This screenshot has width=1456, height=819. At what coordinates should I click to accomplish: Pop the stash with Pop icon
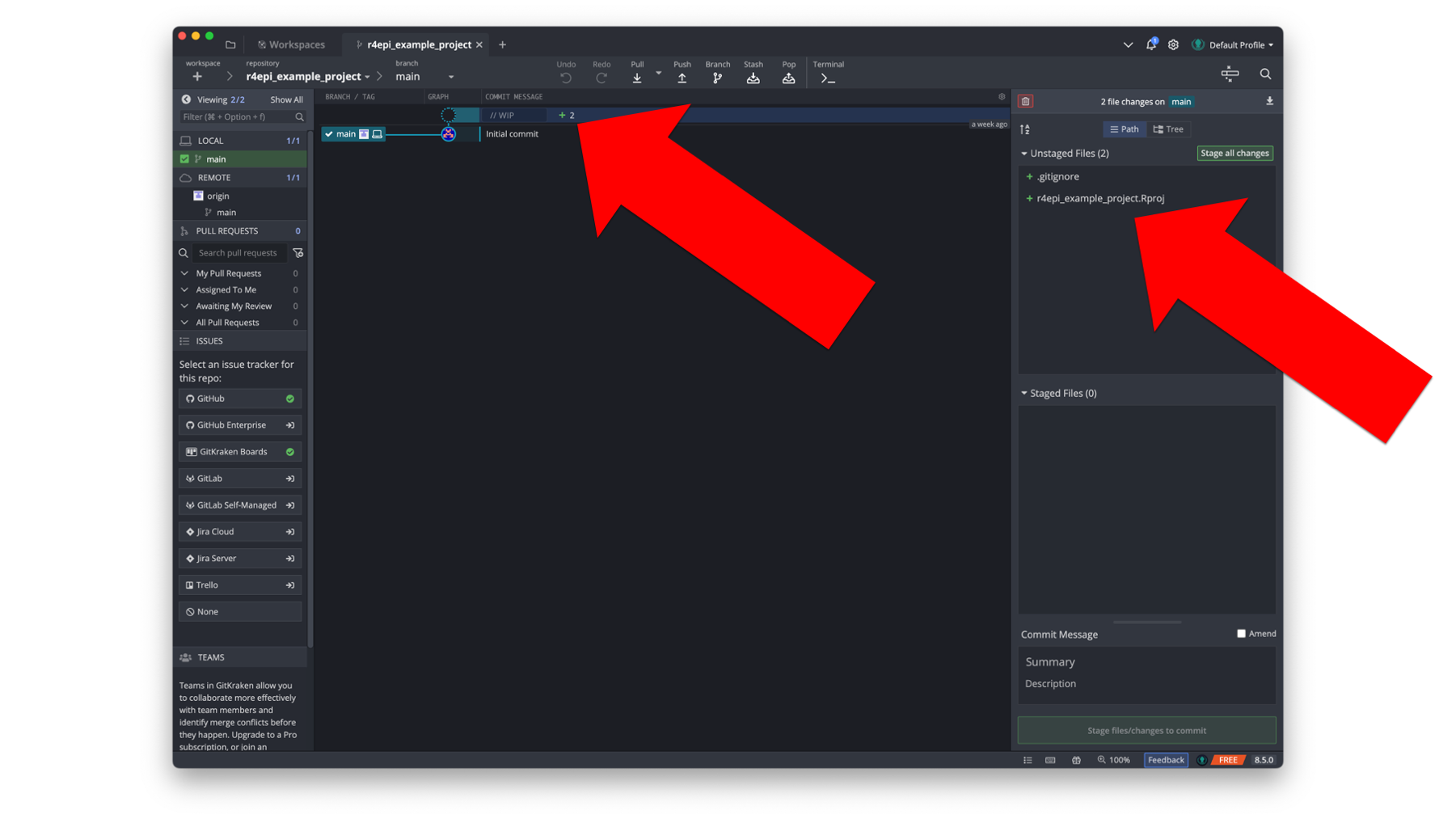pyautogui.click(x=789, y=78)
